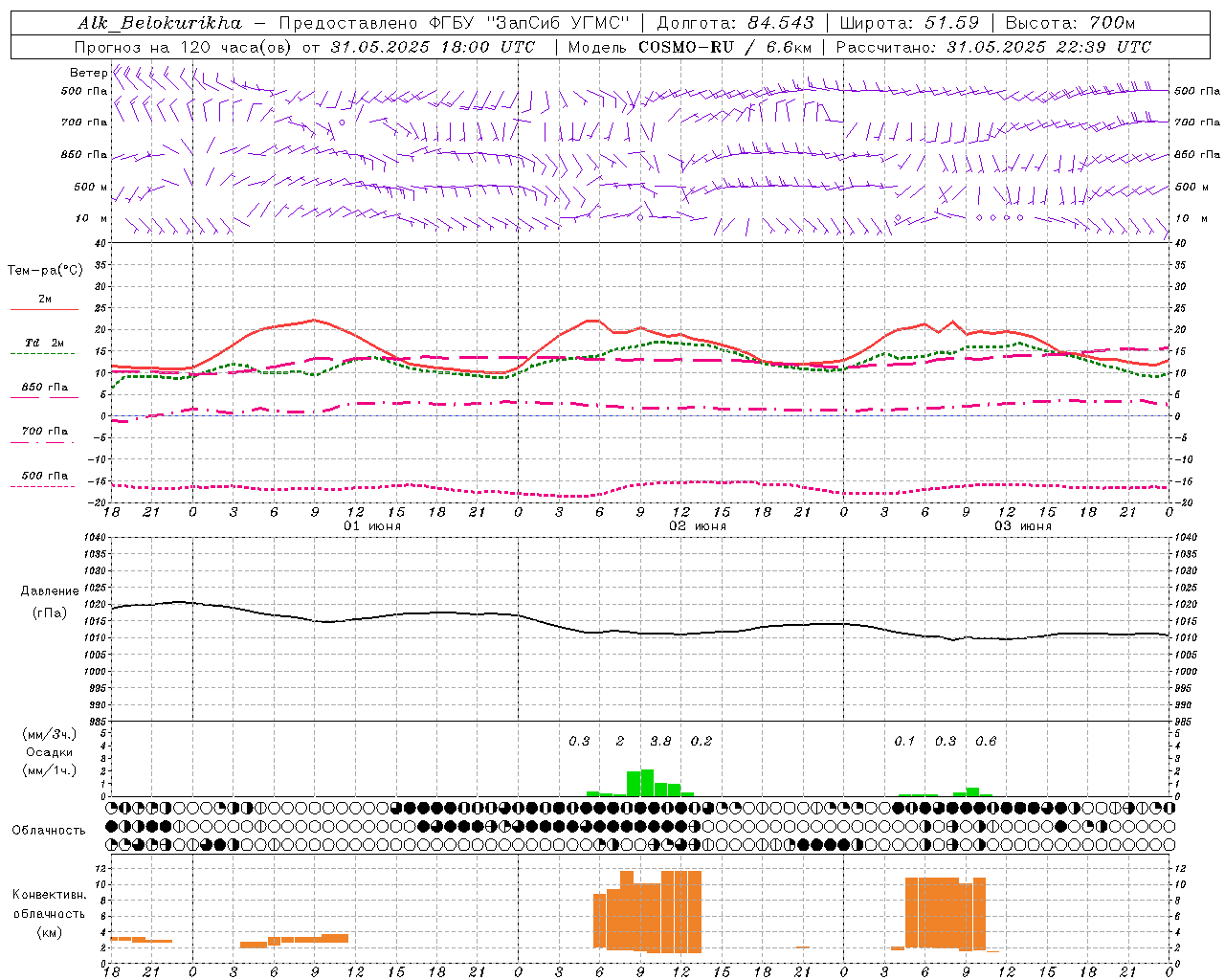Click the 500 м wind level label on left
The width and height of the screenshot is (1225, 980).
point(91,187)
